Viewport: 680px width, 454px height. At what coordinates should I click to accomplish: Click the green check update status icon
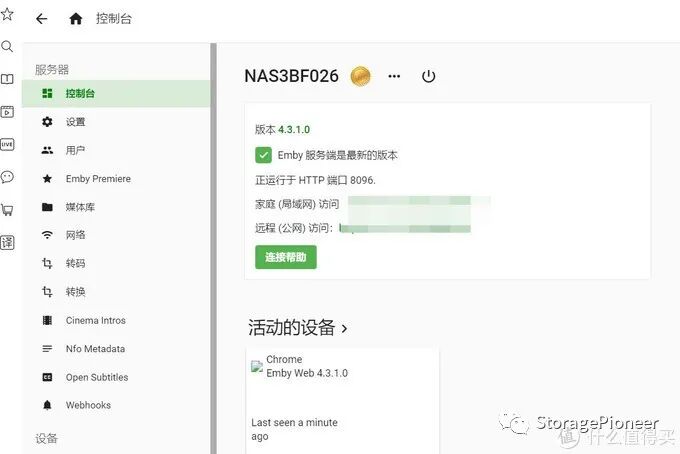[x=263, y=155]
